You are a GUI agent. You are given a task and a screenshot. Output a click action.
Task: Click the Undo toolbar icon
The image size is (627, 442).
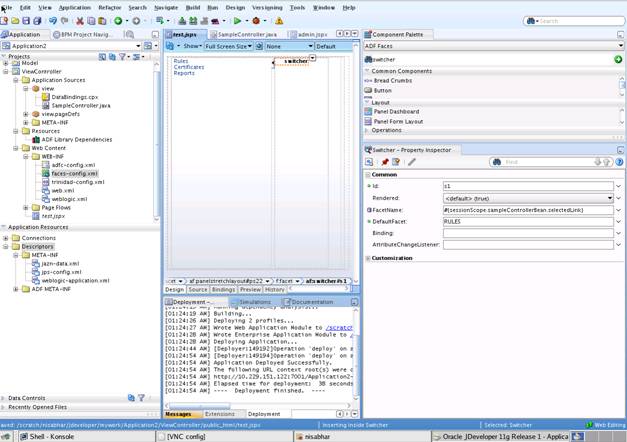(53, 21)
